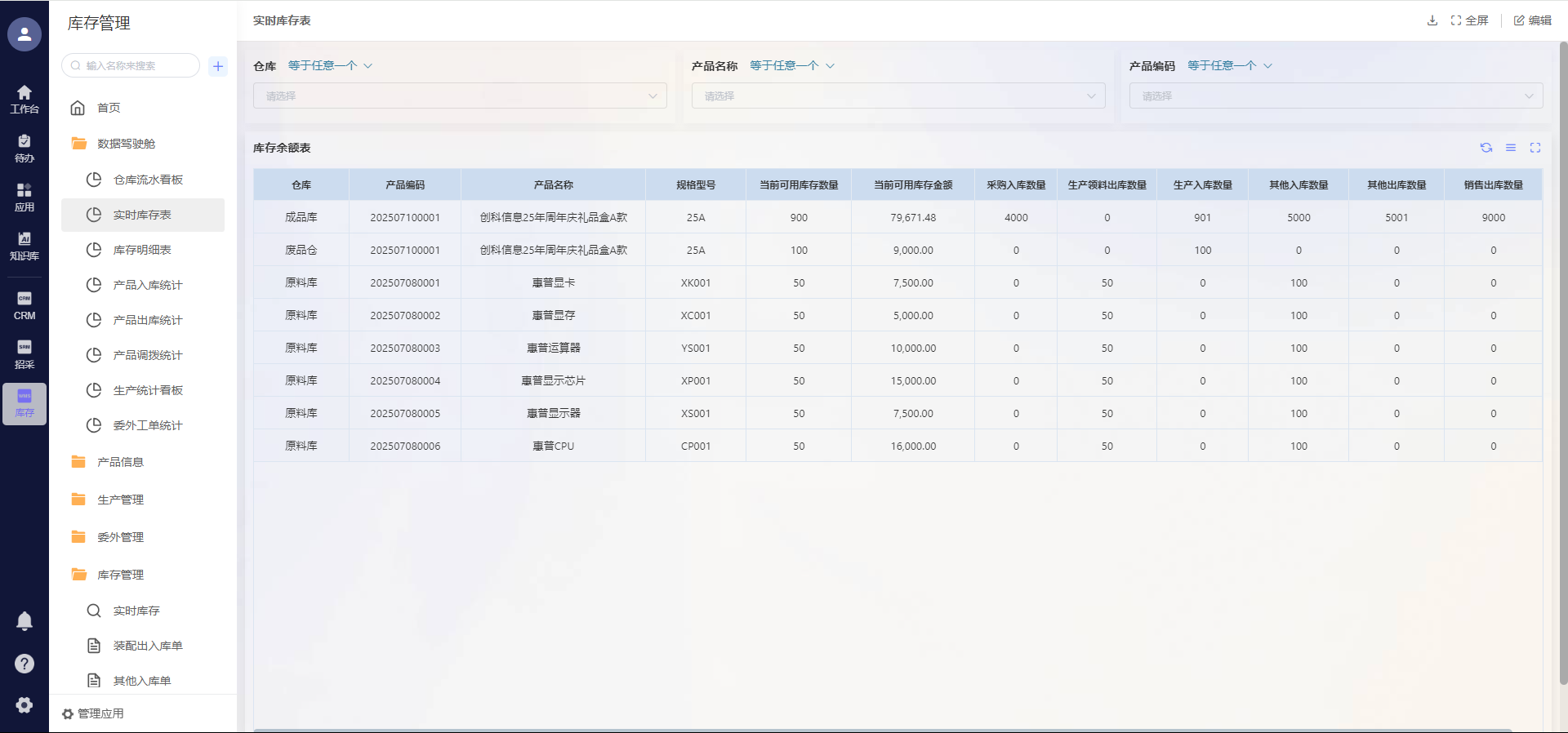Collapse the 数据驾驶舱 folder
The image size is (1568, 733).
[126, 144]
